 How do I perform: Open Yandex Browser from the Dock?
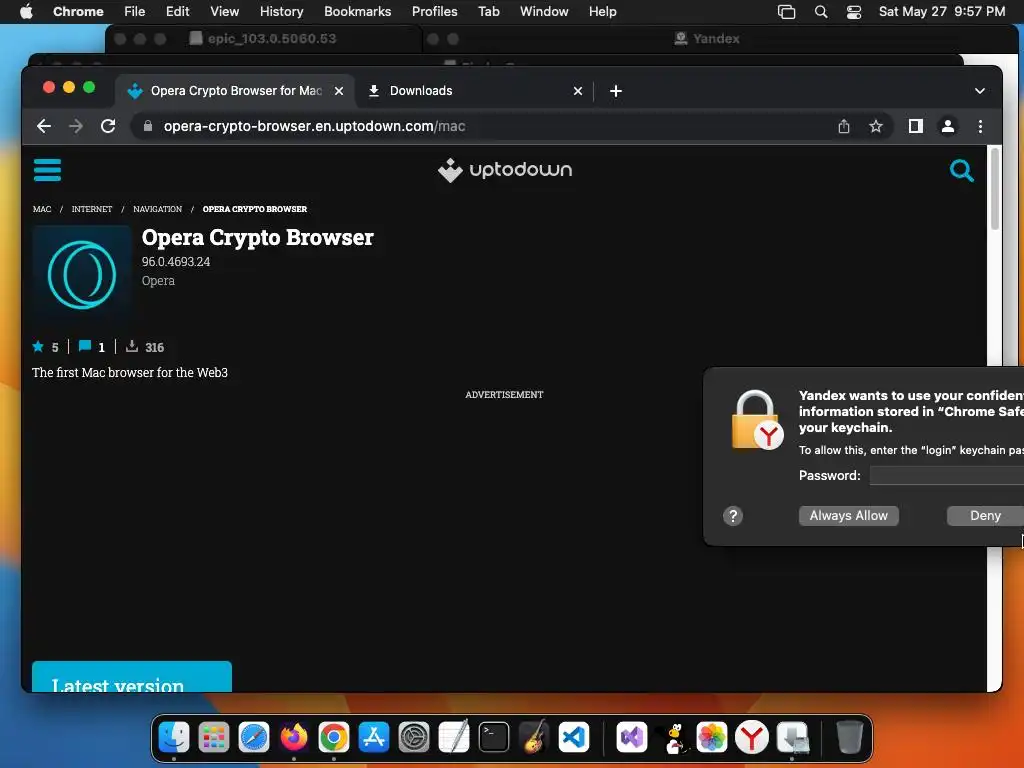coord(752,737)
